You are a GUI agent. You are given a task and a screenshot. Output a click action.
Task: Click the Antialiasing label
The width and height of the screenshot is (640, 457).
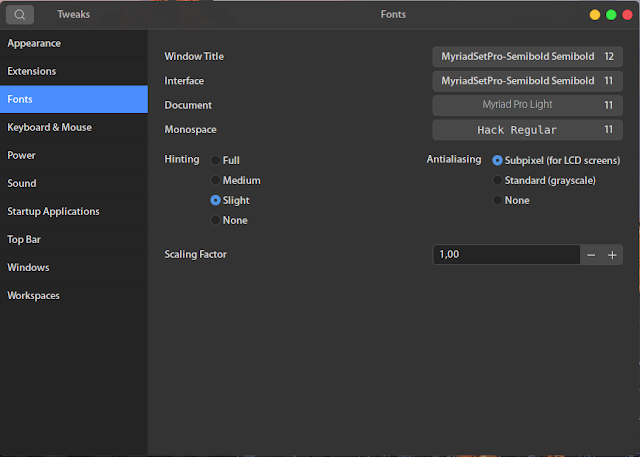coord(454,159)
